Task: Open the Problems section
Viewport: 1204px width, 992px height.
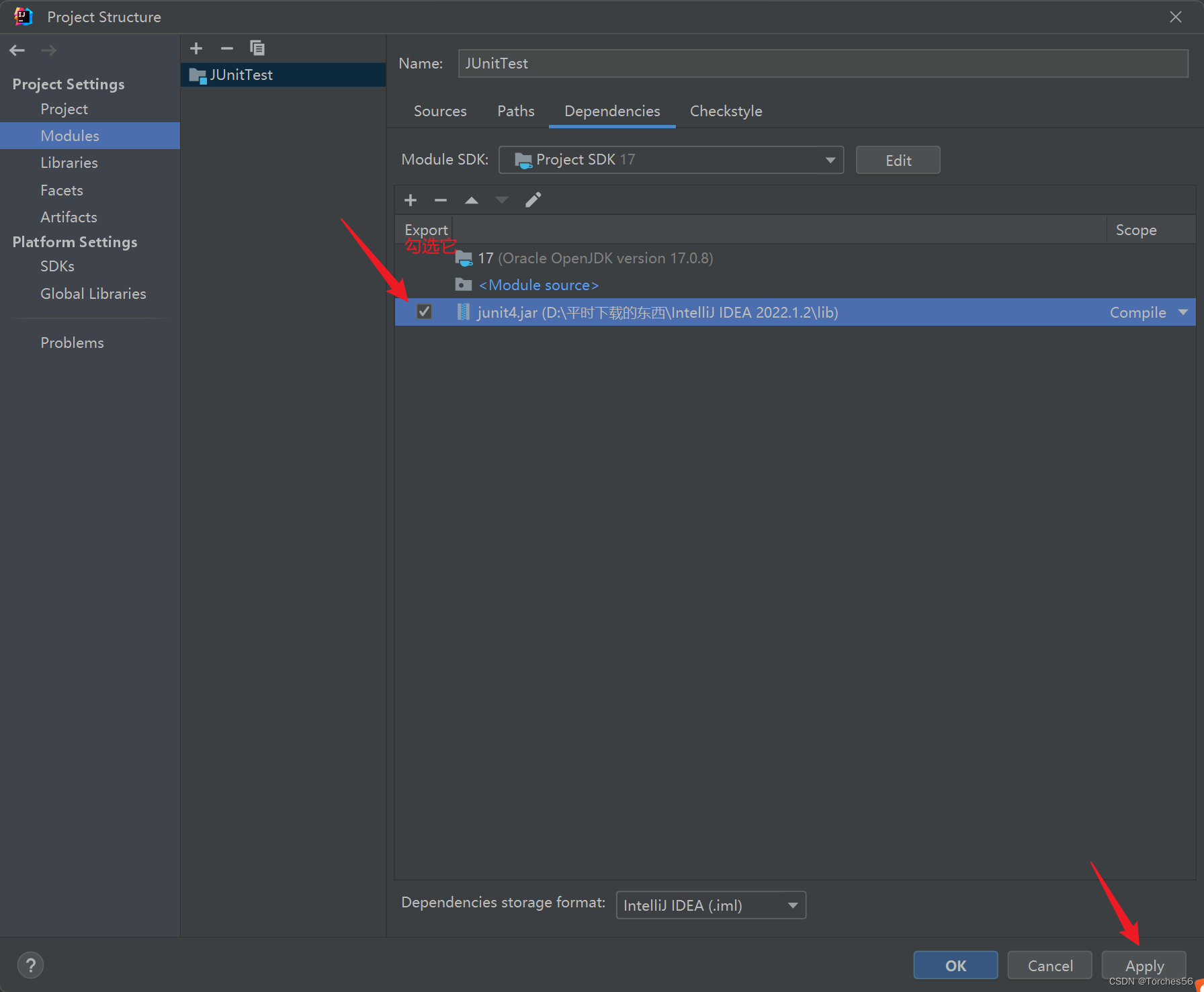Action: pyautogui.click(x=72, y=343)
